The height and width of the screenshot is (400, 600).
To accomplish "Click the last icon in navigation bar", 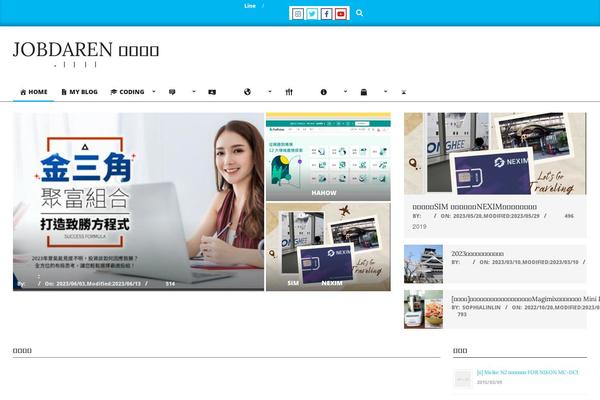I will click(x=404, y=92).
